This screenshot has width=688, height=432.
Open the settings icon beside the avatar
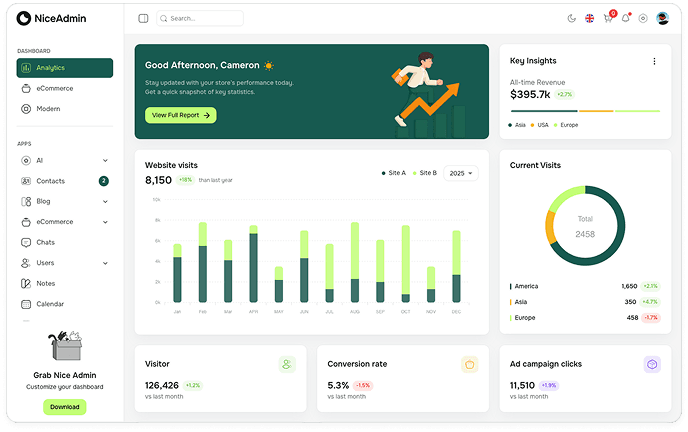click(643, 18)
